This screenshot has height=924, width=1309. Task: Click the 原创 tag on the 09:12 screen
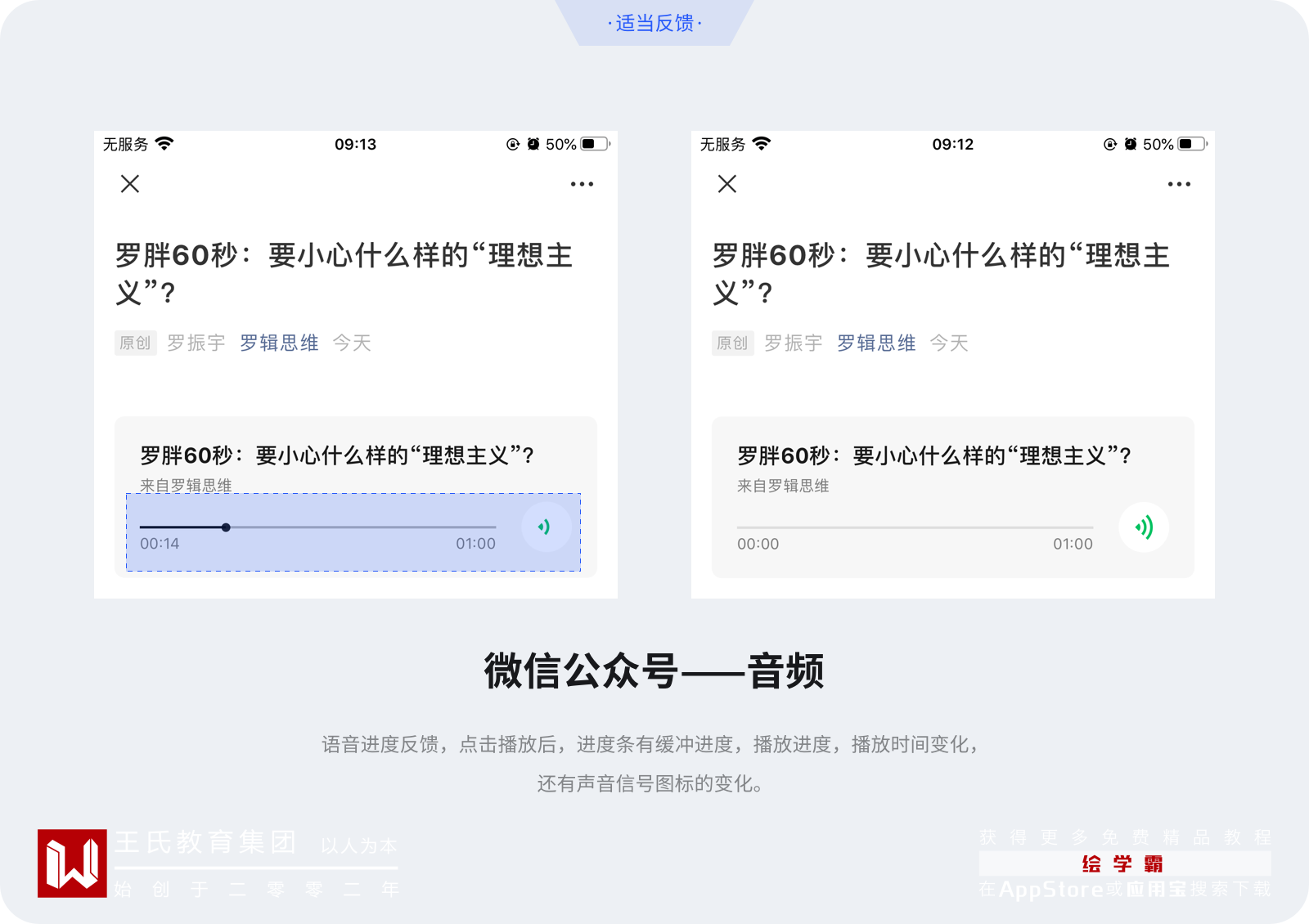[732, 343]
